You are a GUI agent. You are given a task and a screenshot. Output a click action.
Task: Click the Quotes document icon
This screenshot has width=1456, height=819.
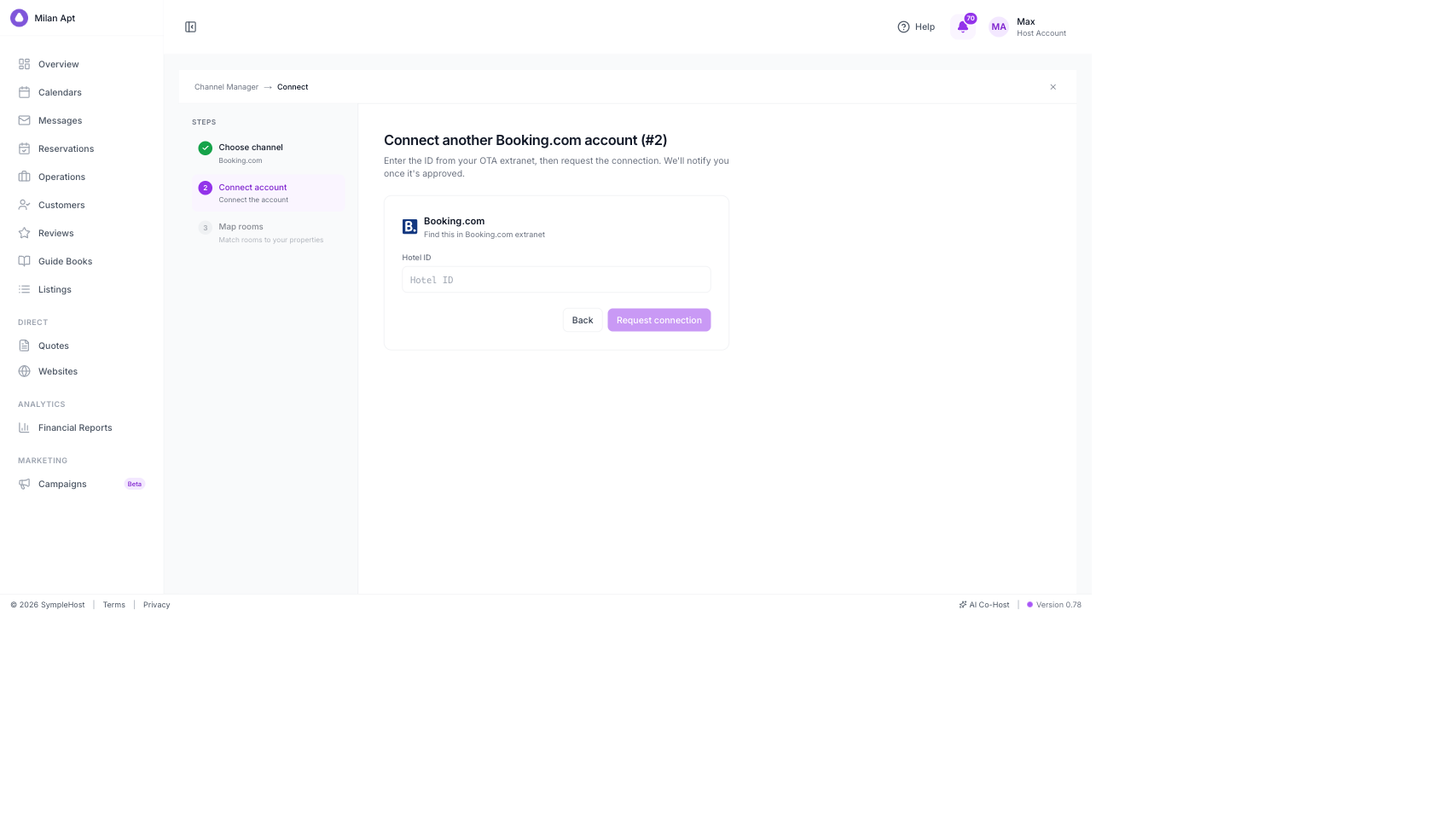(24, 346)
